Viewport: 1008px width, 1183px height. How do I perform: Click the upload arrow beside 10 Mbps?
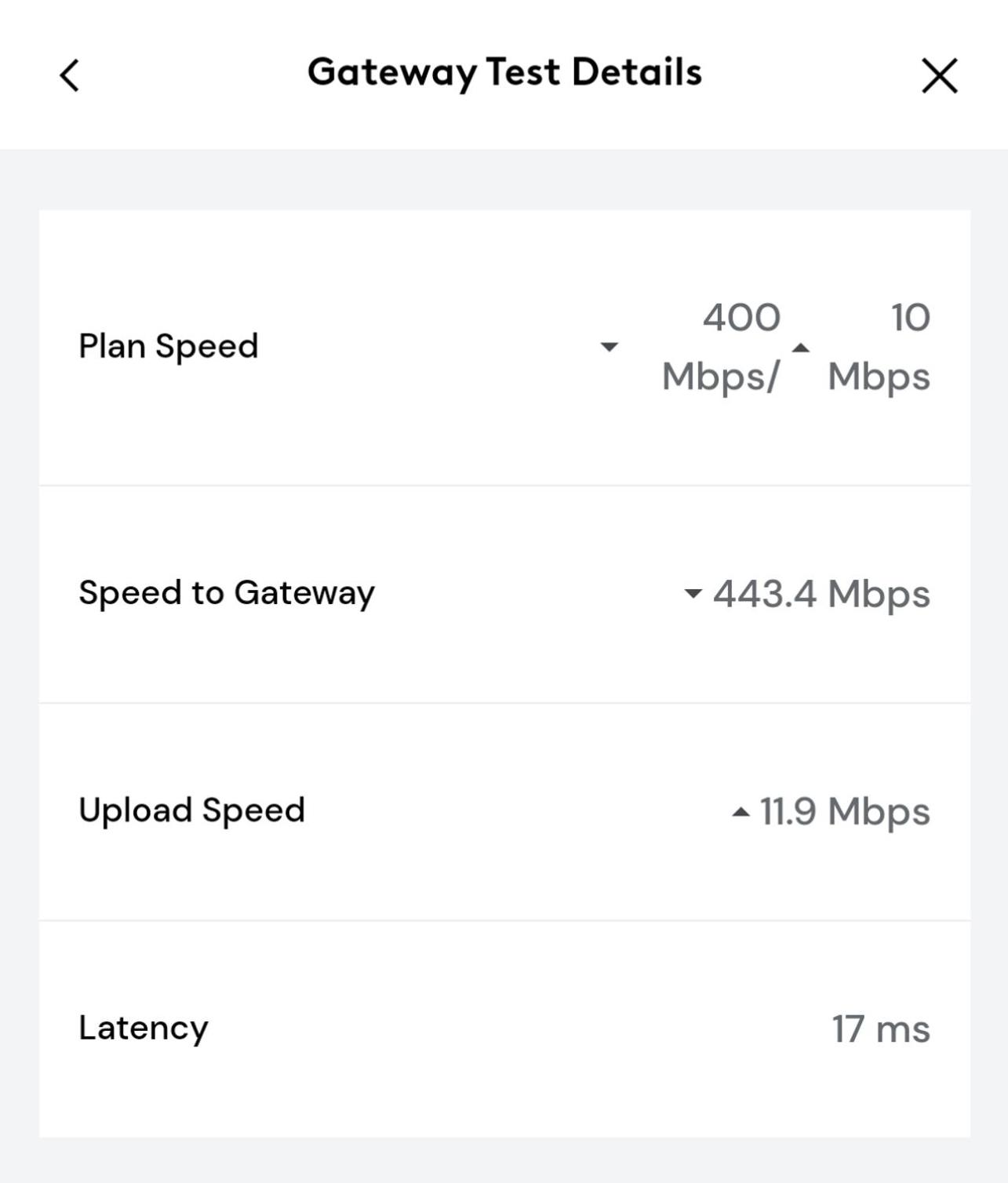(800, 348)
